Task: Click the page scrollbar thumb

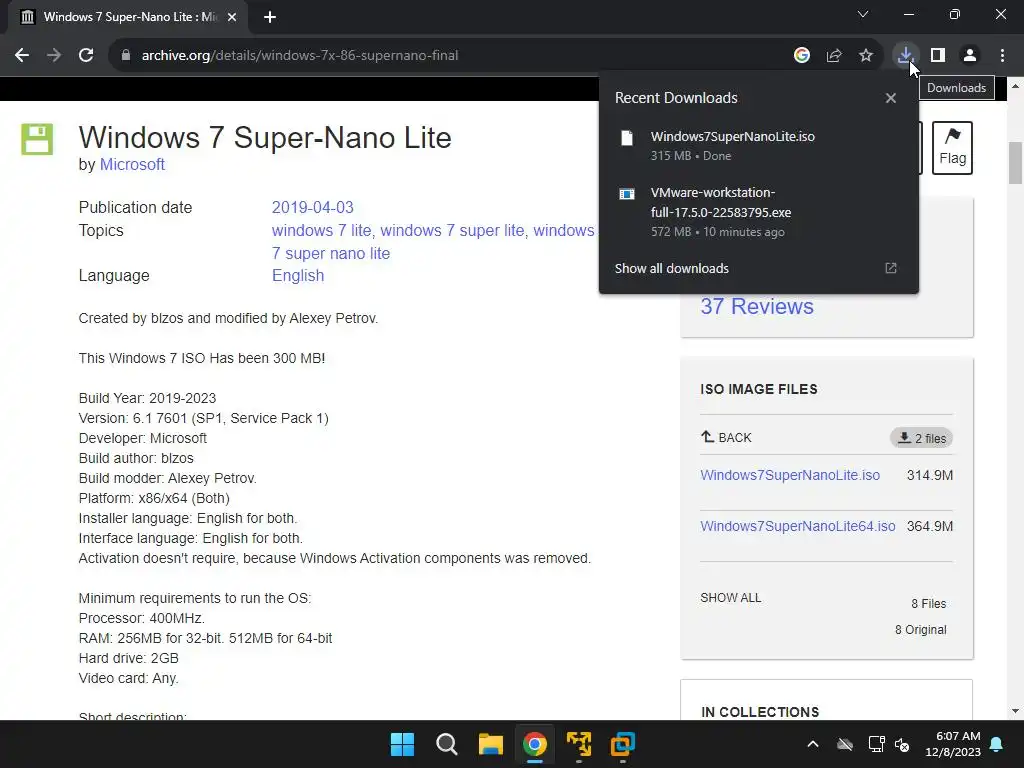Action: click(1015, 163)
